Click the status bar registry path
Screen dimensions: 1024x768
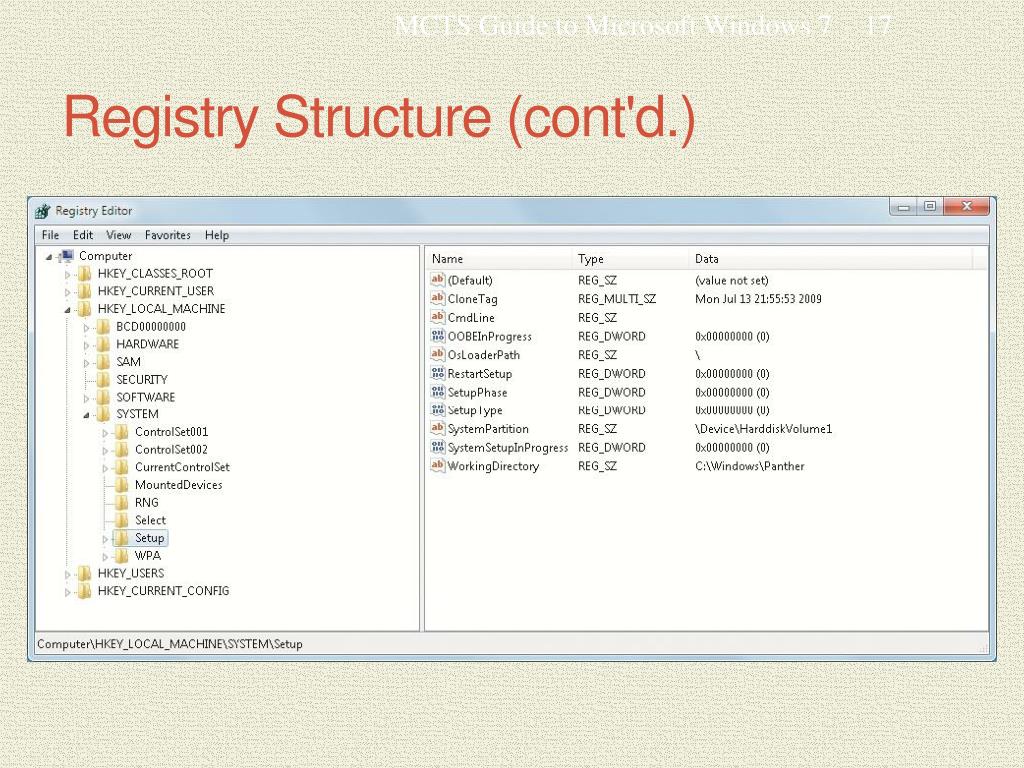[x=170, y=644]
